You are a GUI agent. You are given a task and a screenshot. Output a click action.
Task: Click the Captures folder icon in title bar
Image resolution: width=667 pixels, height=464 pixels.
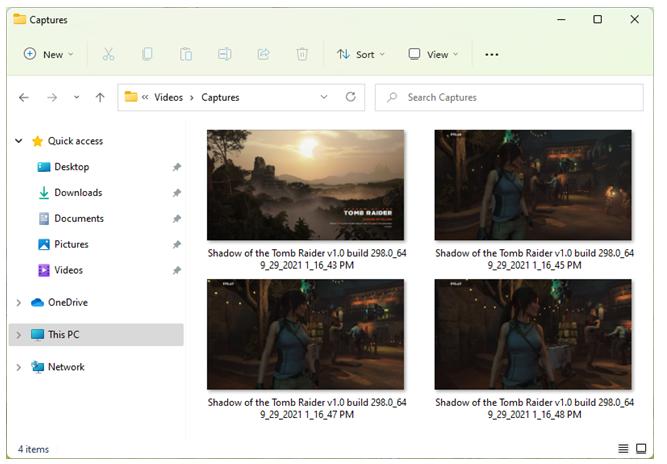click(x=20, y=19)
